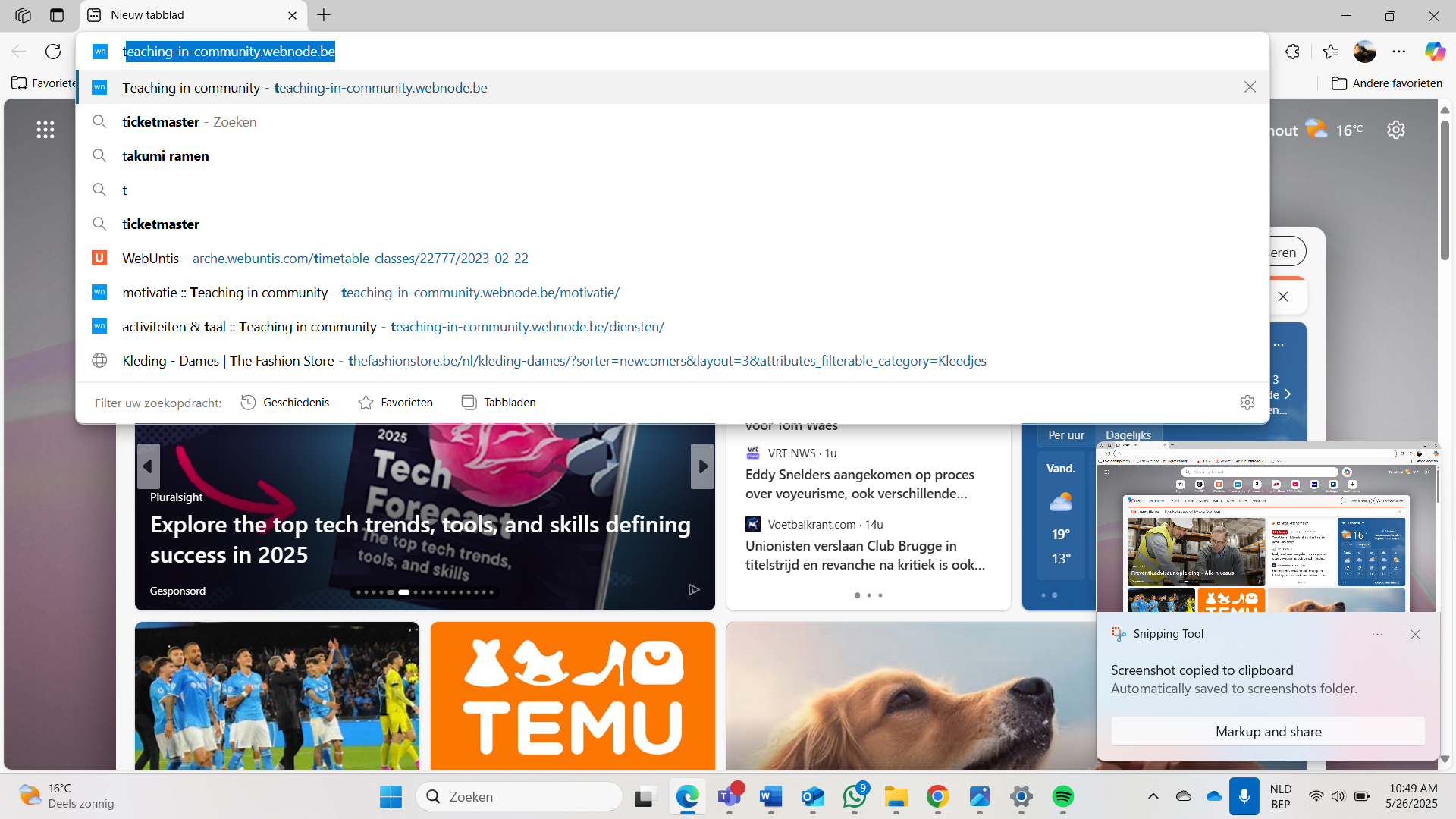Switch weather widget to Per uur

click(x=1066, y=435)
